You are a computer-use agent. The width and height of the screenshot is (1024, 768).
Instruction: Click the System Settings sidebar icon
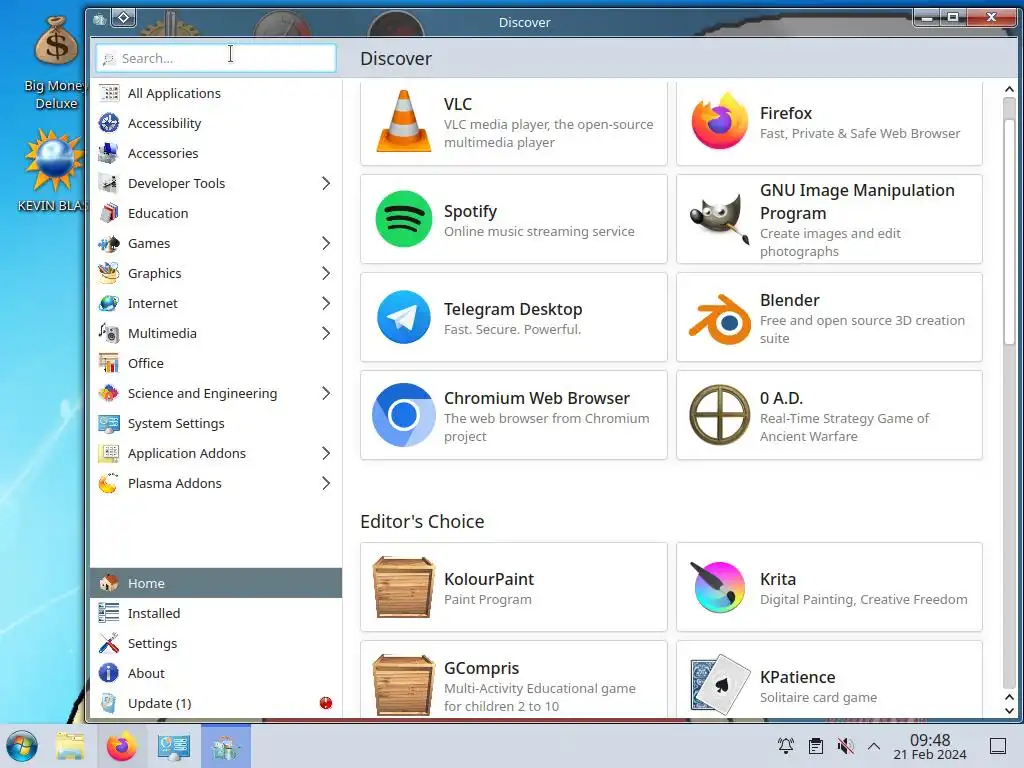coord(109,423)
